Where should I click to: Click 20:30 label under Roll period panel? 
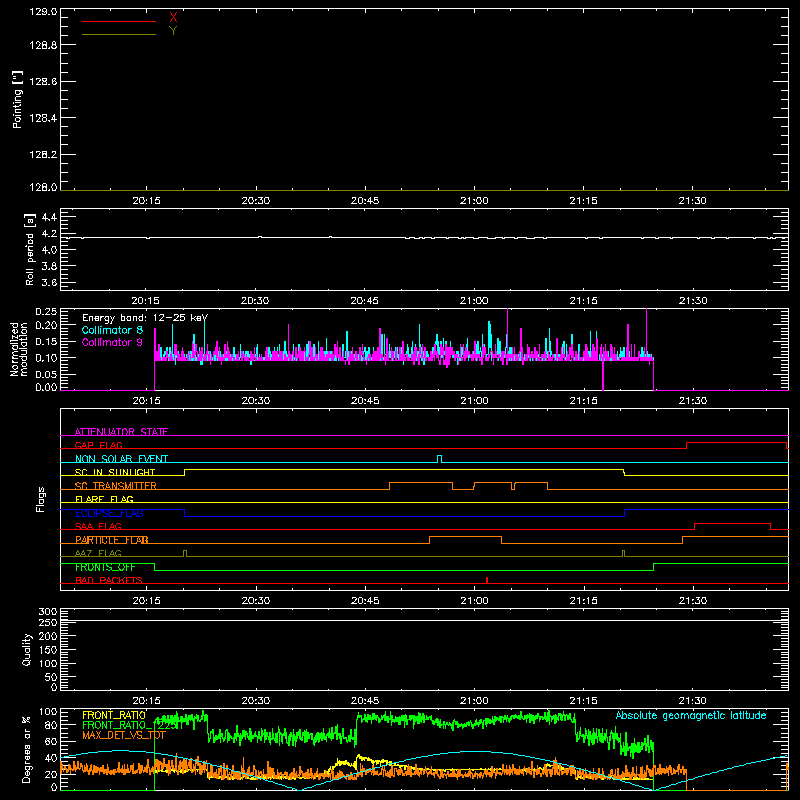tap(255, 301)
